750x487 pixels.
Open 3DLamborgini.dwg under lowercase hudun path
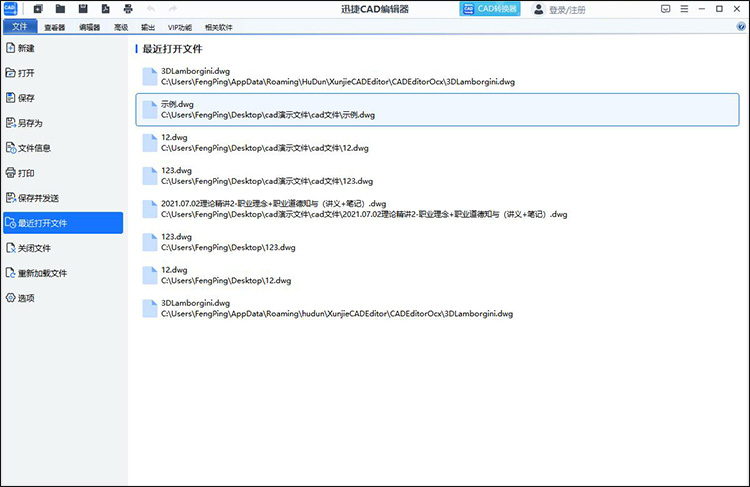pyautogui.click(x=437, y=309)
